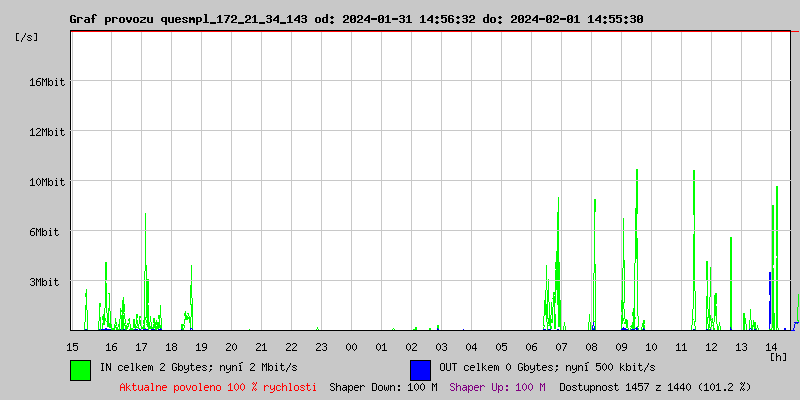The width and height of the screenshot is (800, 400).
Task: Click the graph title 'Graf provozu' text
Action: click(112, 19)
